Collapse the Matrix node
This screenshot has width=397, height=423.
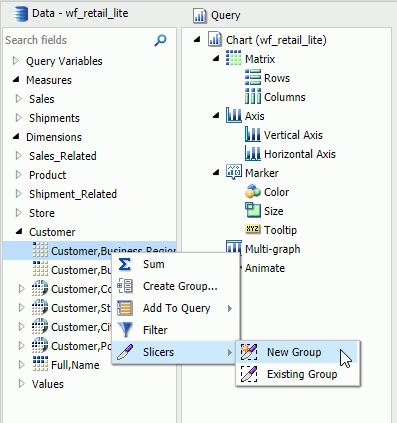click(x=216, y=59)
